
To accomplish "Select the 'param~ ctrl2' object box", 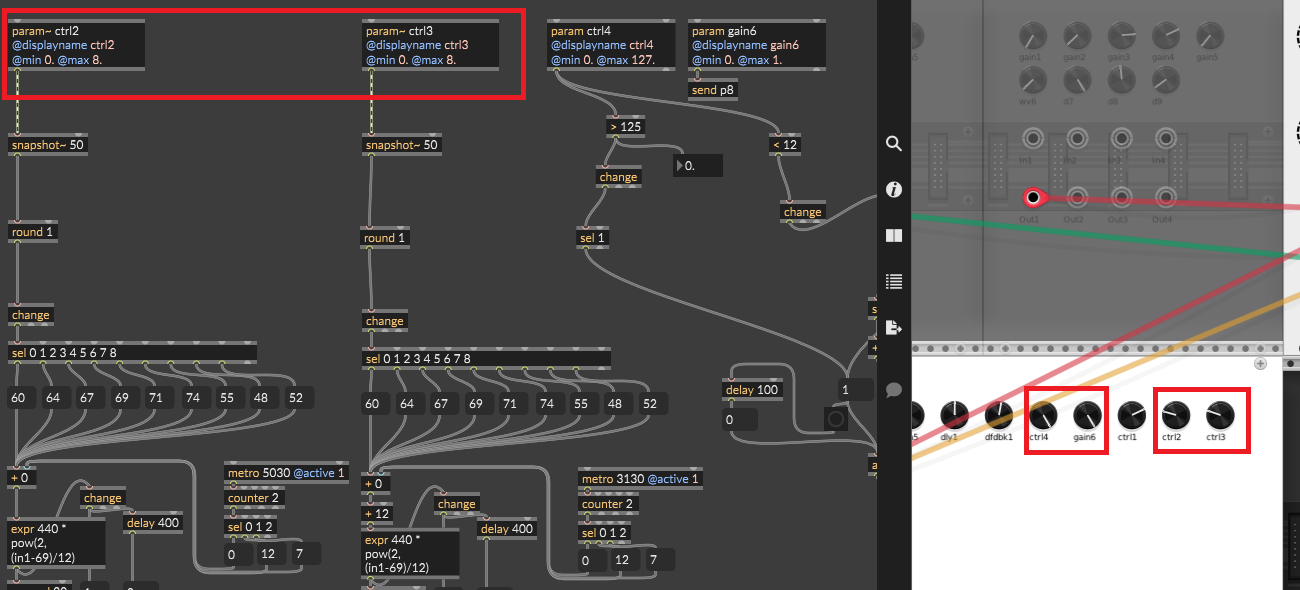I will 75,45.
